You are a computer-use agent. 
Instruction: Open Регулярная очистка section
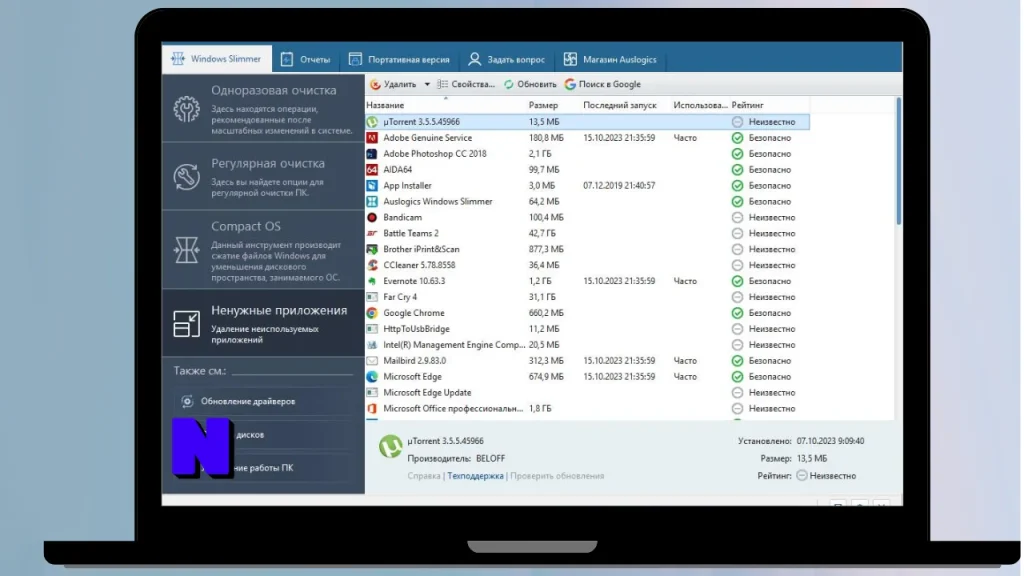[263, 176]
